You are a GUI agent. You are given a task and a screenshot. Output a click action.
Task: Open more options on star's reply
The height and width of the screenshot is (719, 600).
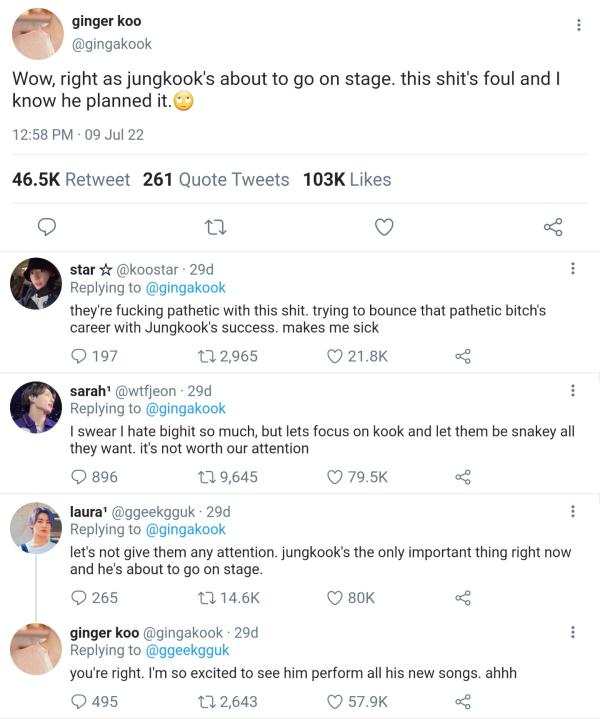(x=572, y=269)
